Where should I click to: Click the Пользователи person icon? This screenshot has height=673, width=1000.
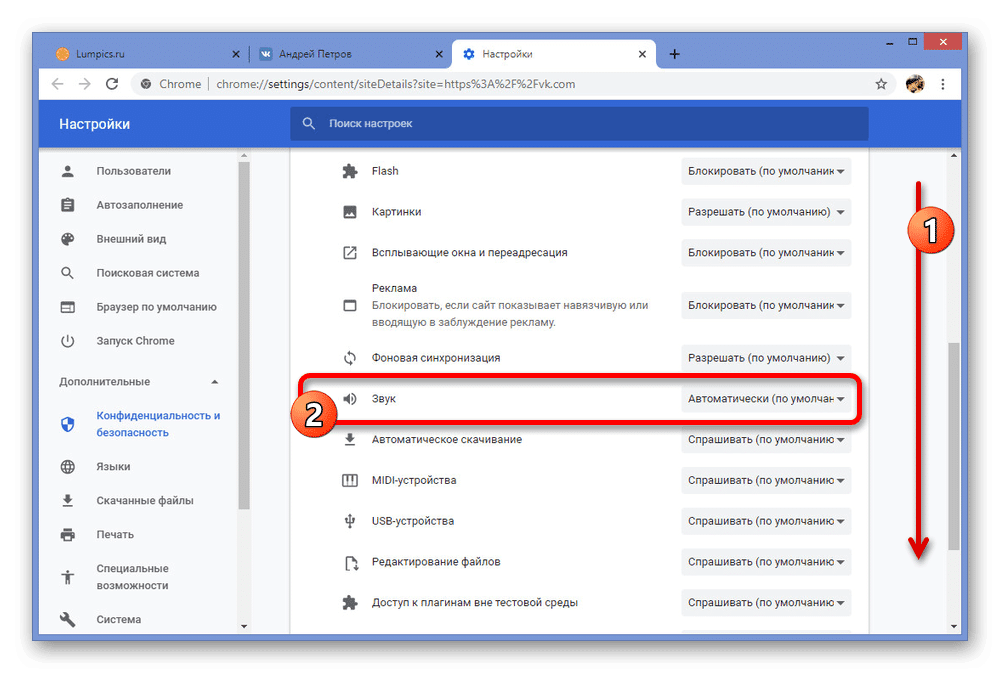(x=68, y=171)
